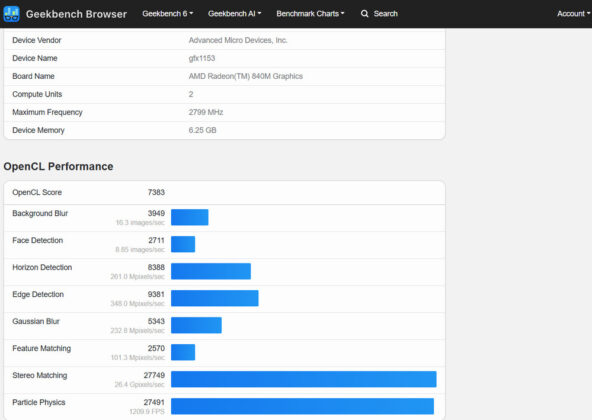Open the Geekbench 6 dropdown menu
Image resolution: width=592 pixels, height=420 pixels.
(168, 14)
